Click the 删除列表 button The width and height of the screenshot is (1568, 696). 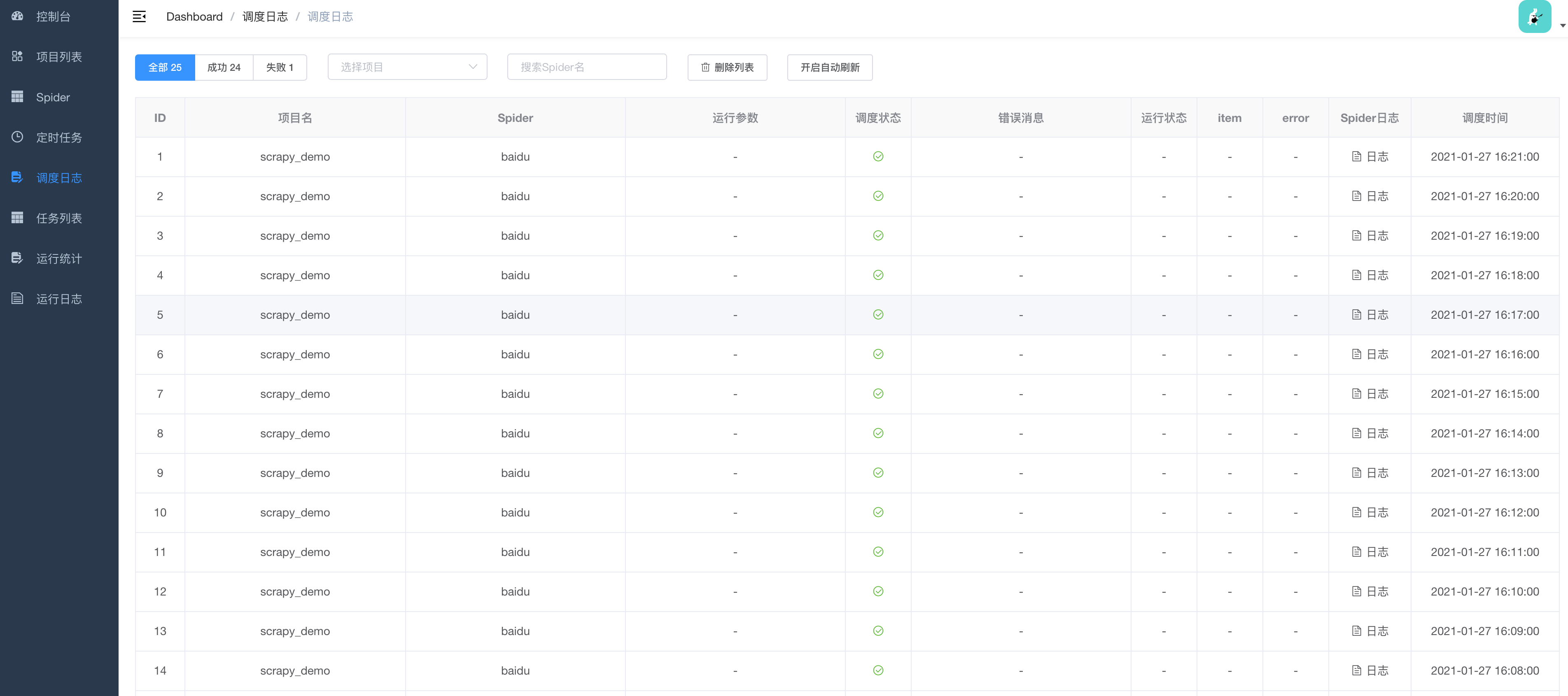[x=727, y=67]
